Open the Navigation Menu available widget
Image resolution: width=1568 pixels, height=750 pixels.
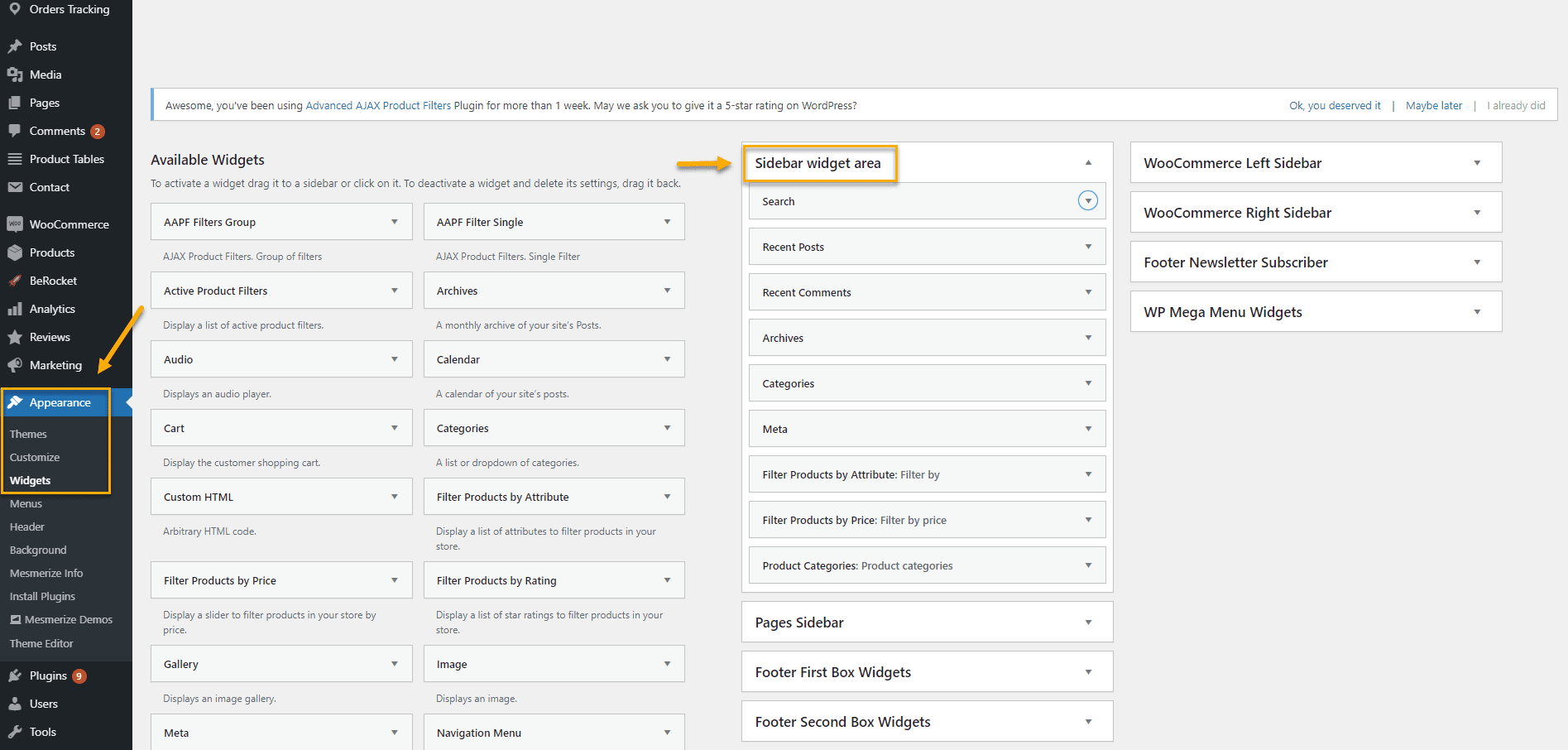[554, 733]
